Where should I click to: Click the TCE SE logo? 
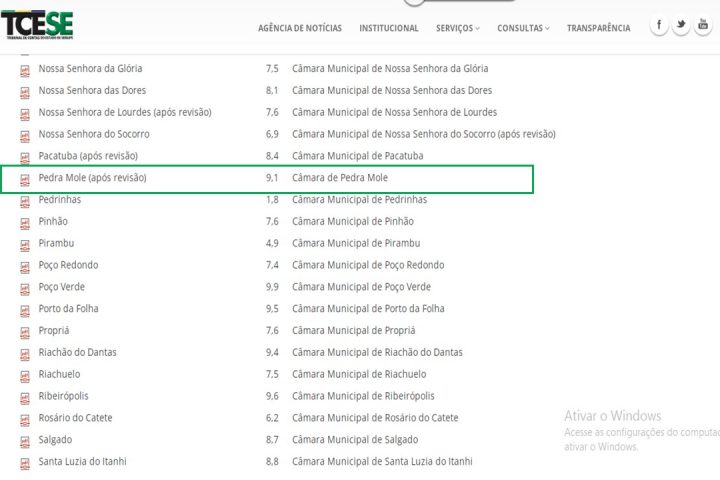coord(37,24)
